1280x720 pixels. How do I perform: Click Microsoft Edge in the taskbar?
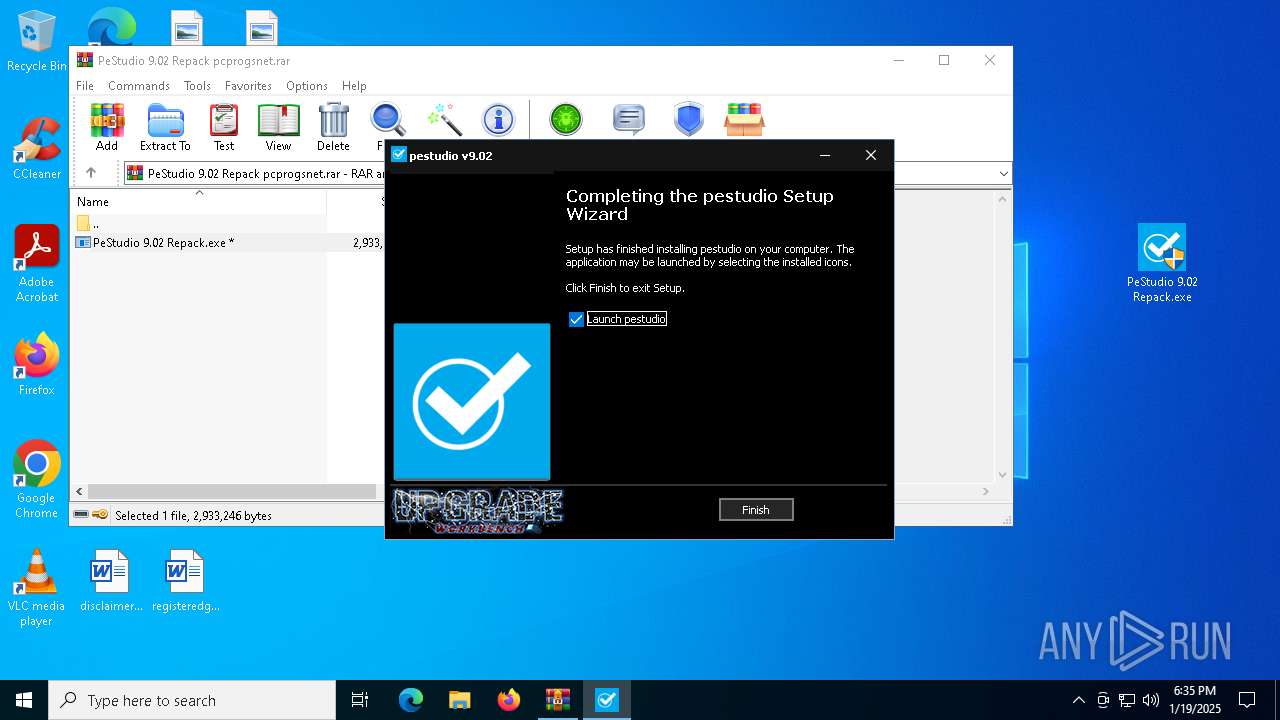click(411, 700)
